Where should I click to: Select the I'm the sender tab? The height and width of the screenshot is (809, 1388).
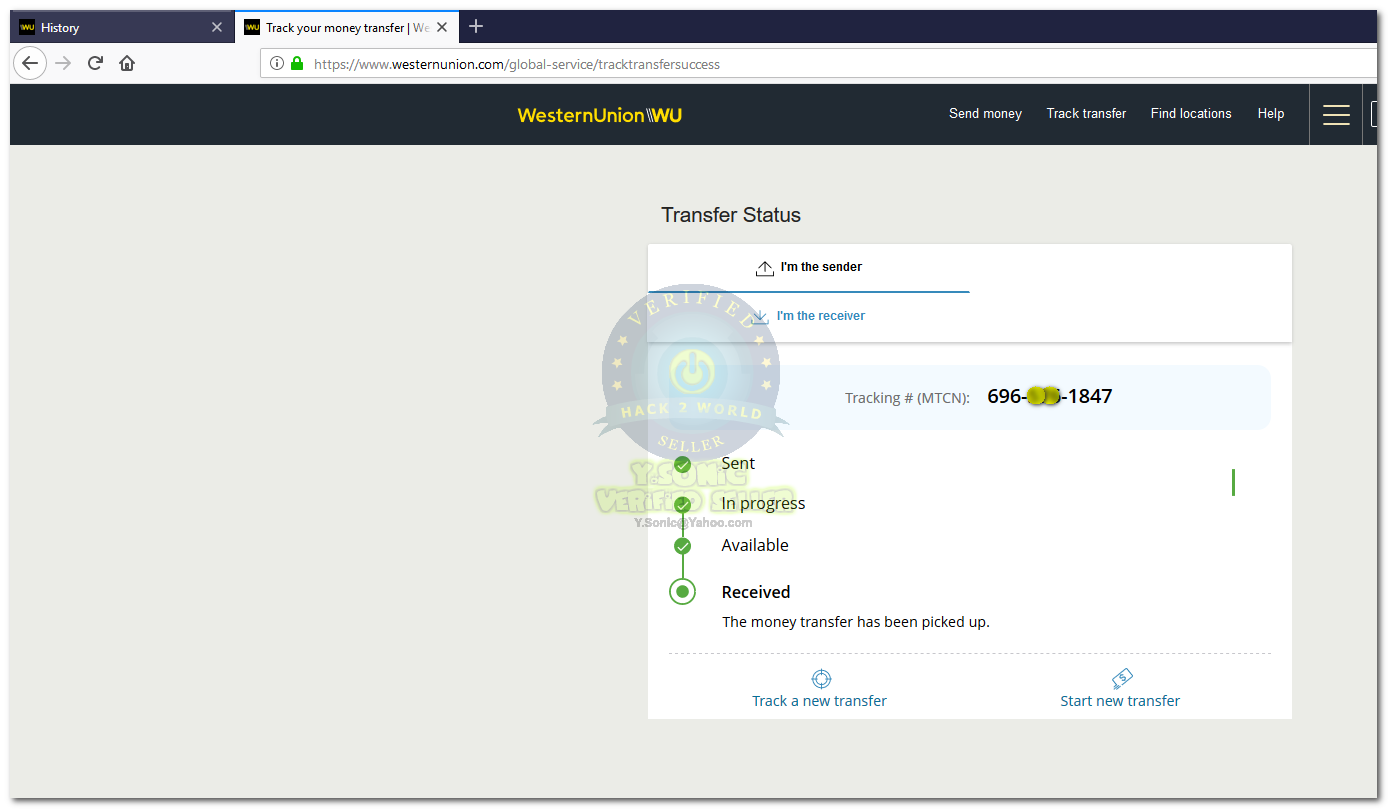click(809, 268)
